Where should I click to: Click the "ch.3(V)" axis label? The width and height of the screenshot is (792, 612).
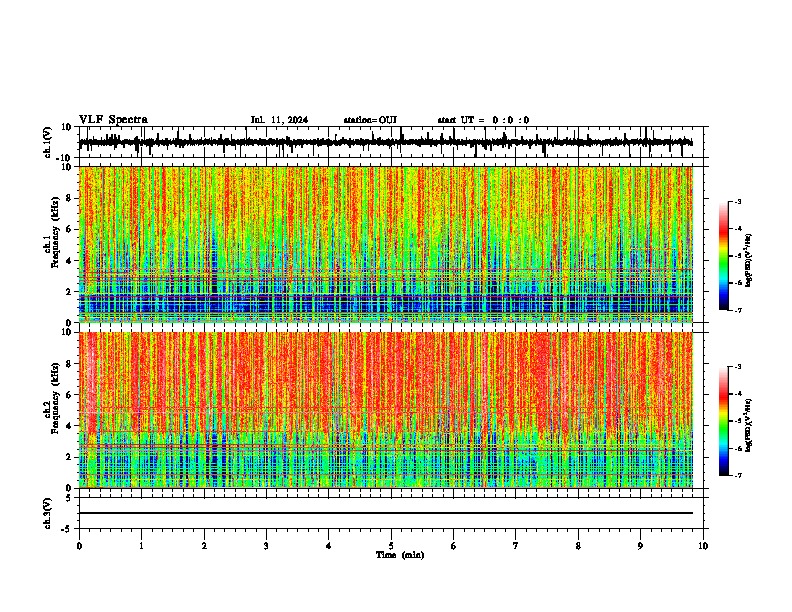pyautogui.click(x=48, y=513)
